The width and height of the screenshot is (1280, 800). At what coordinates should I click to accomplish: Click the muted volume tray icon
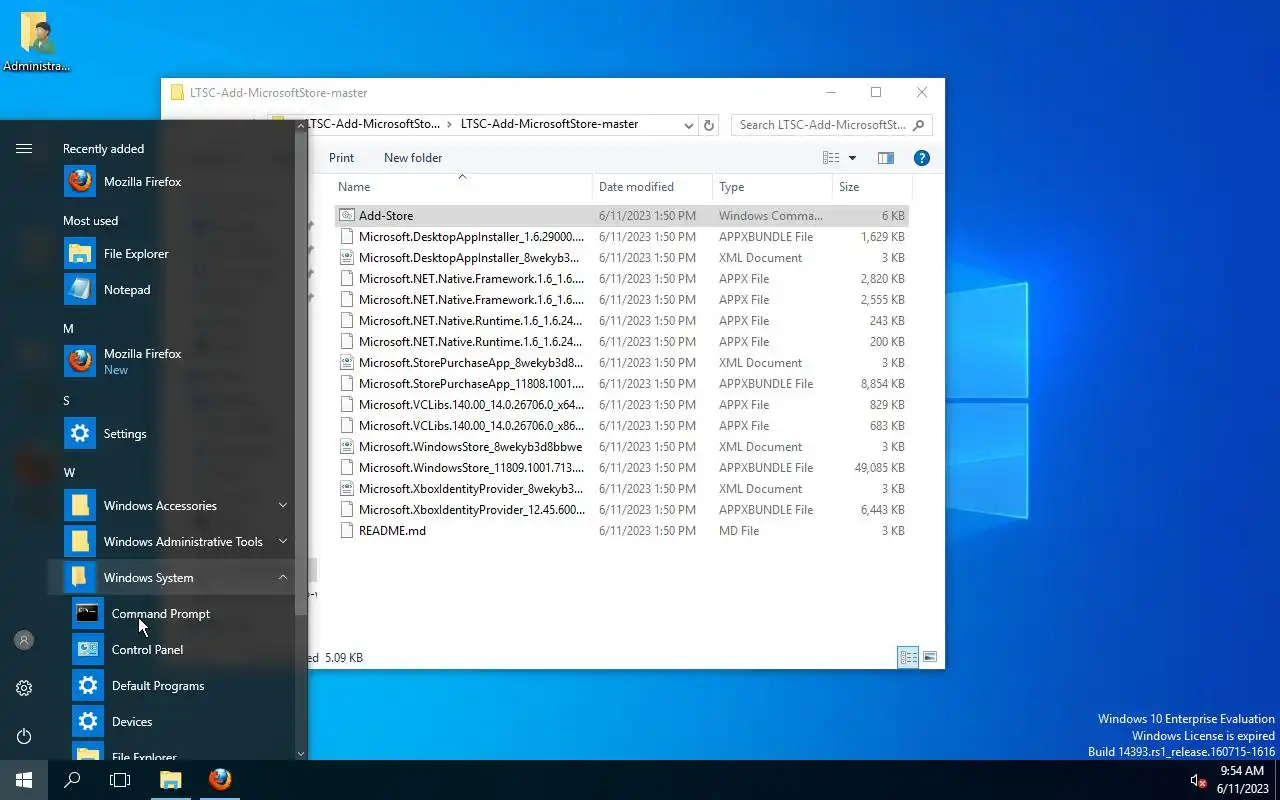(1198, 781)
